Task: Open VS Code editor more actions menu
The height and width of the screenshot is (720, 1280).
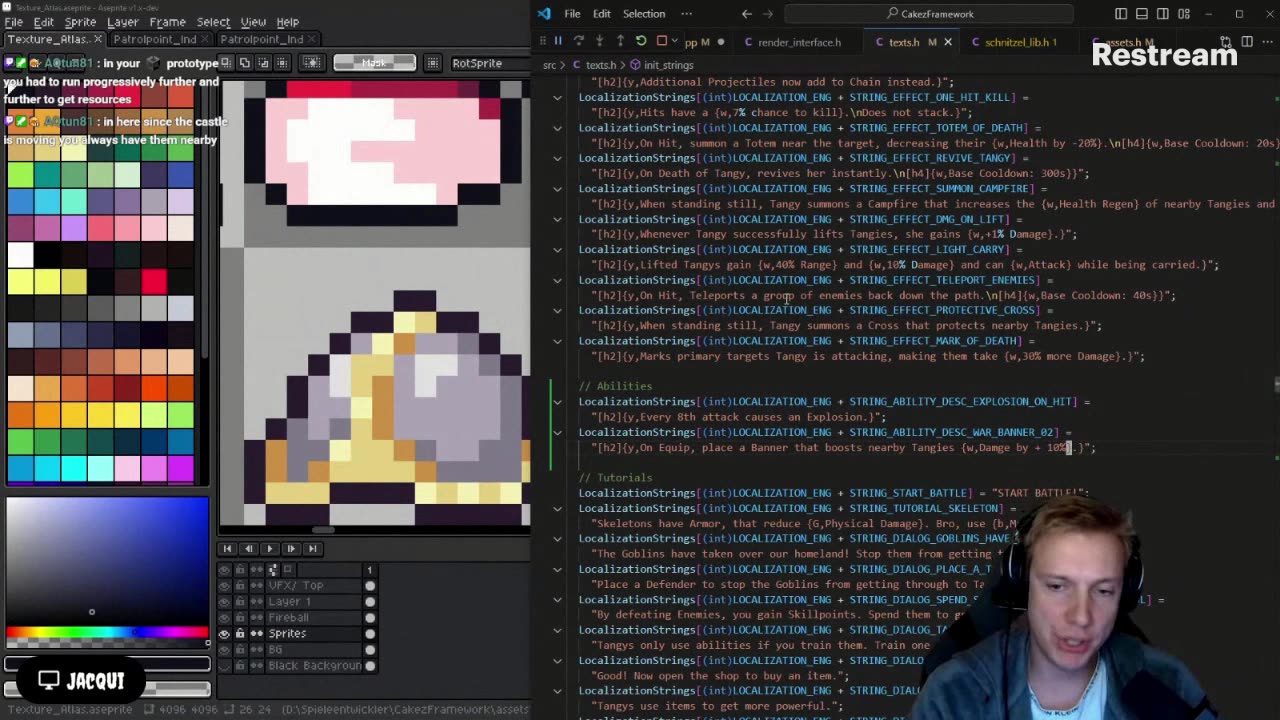Action: (x=1266, y=42)
